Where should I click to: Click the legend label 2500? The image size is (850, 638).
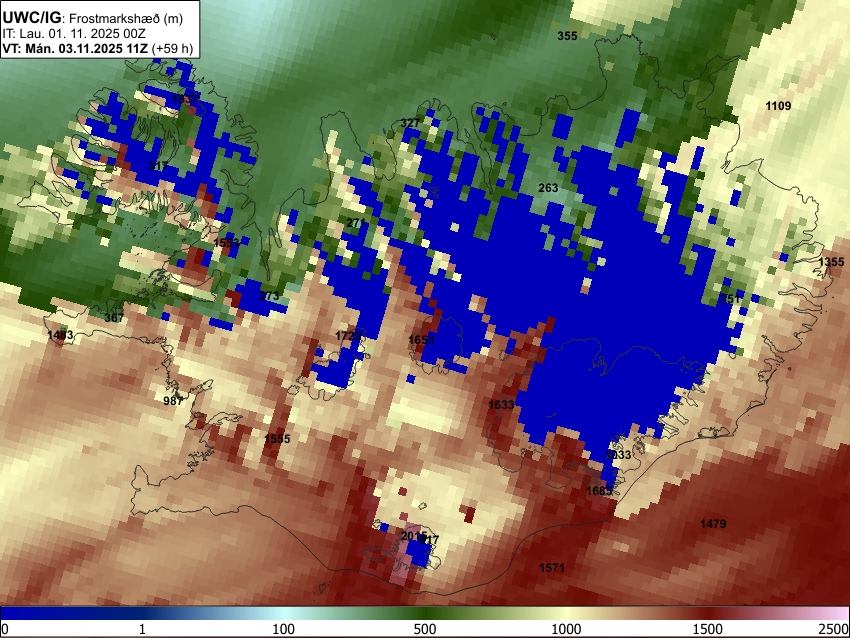(x=834, y=629)
